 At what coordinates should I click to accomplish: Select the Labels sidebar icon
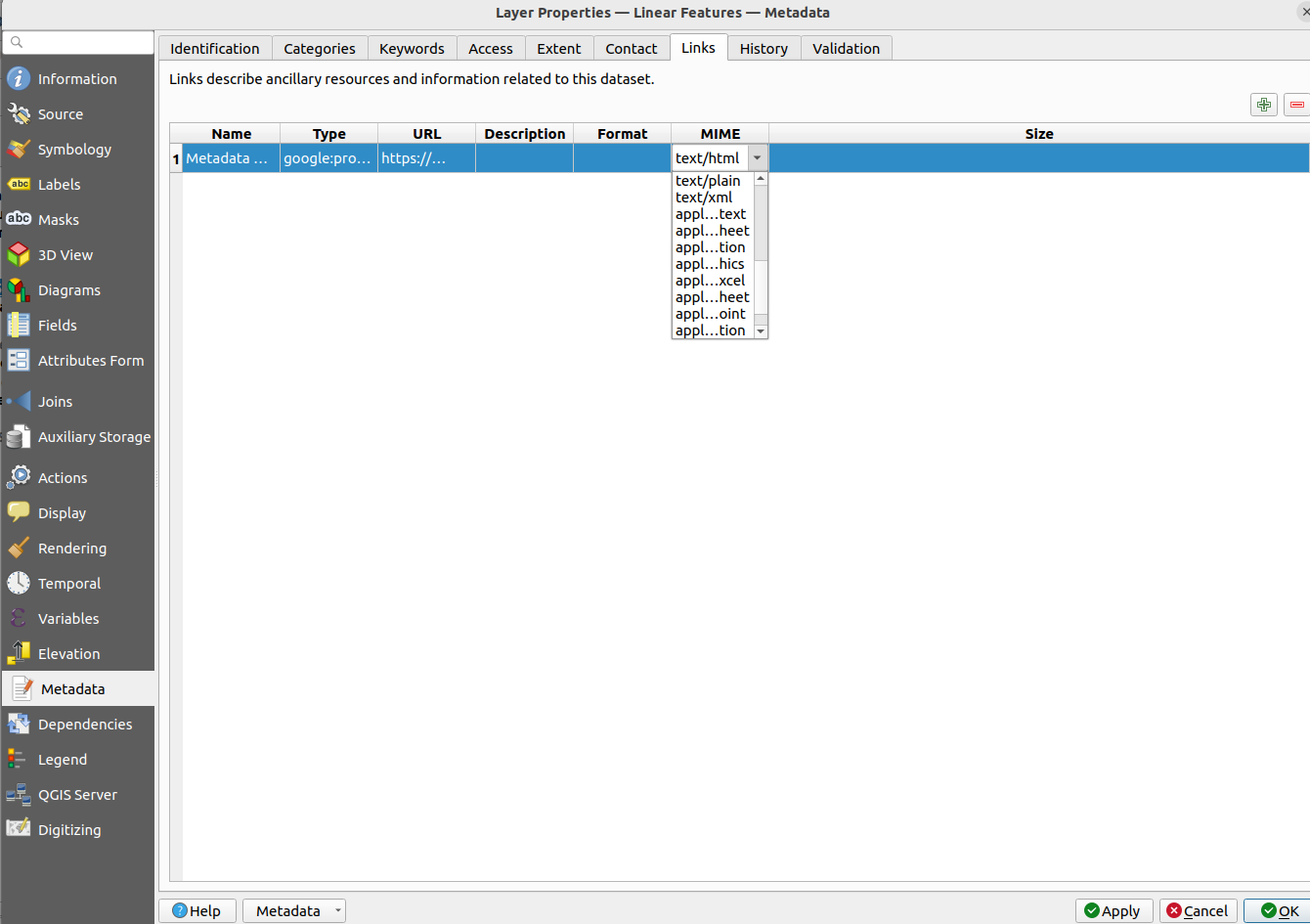tap(61, 184)
